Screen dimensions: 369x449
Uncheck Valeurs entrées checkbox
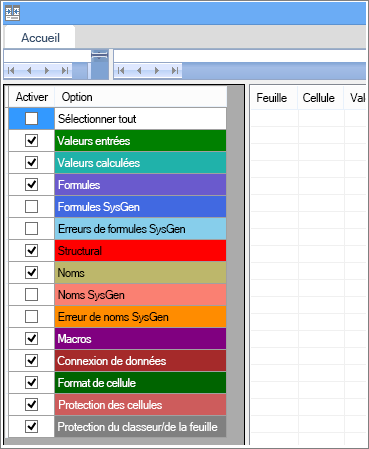[31, 140]
